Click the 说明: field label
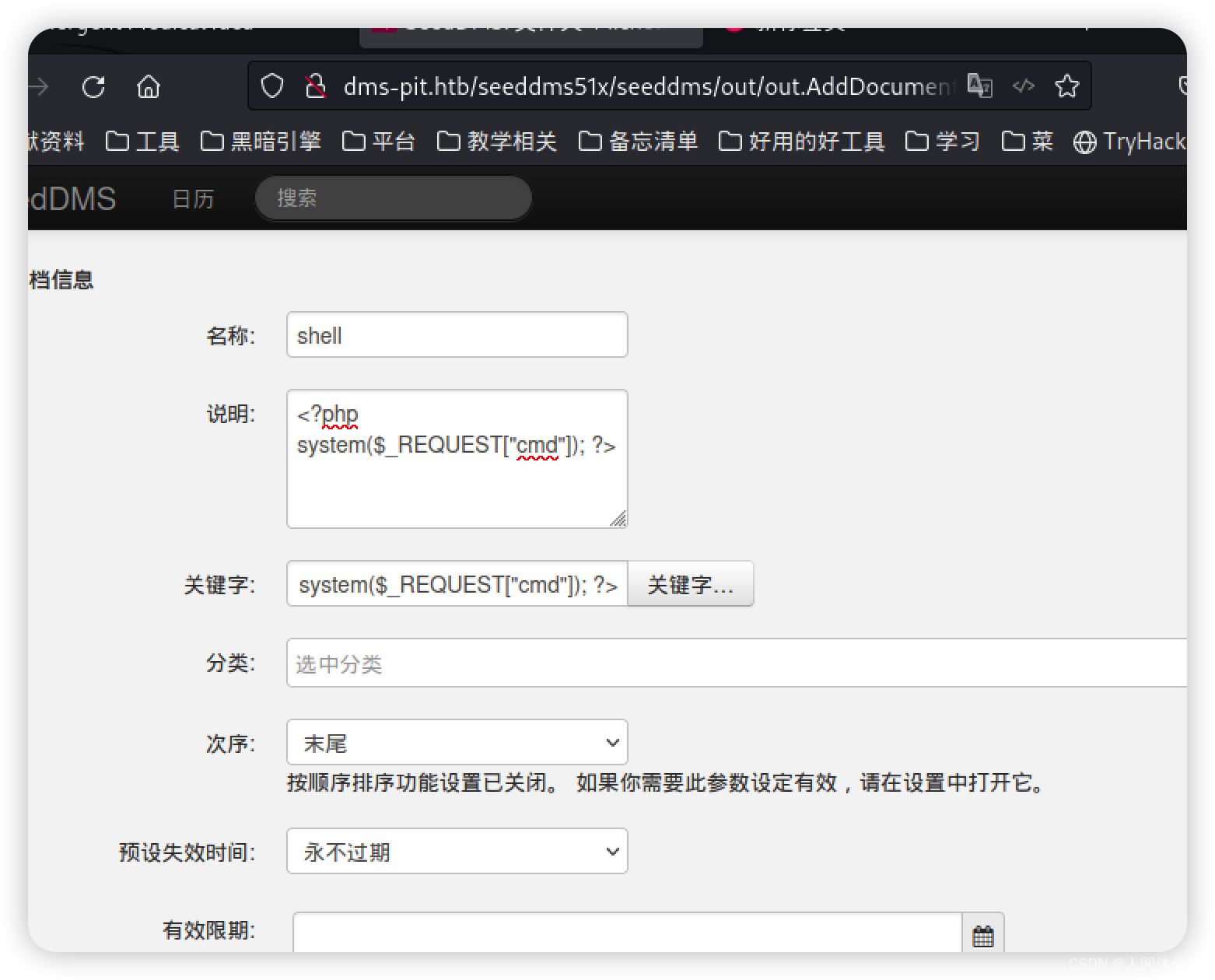 point(230,414)
